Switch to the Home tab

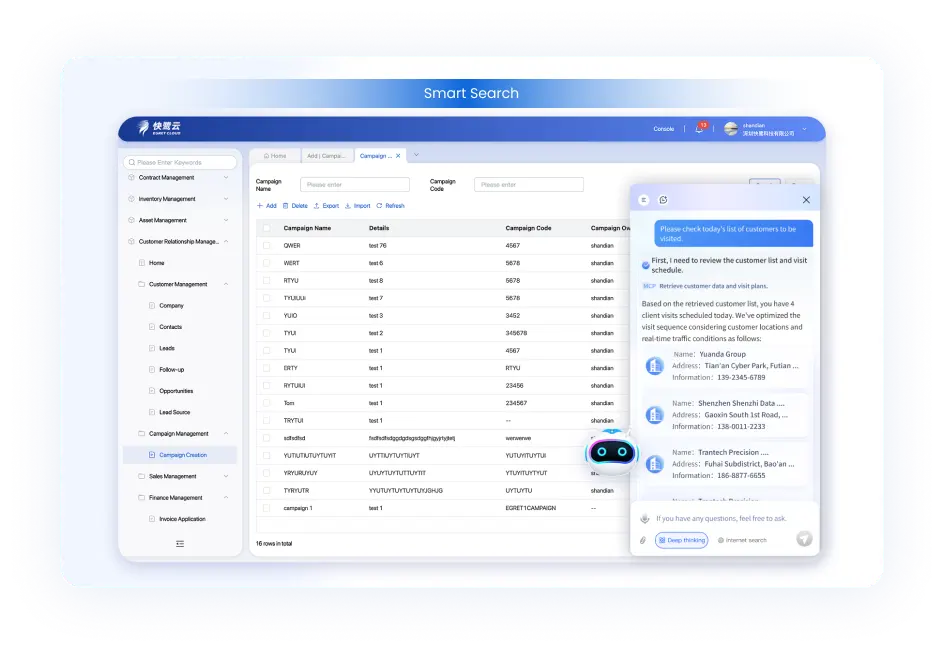[273, 156]
